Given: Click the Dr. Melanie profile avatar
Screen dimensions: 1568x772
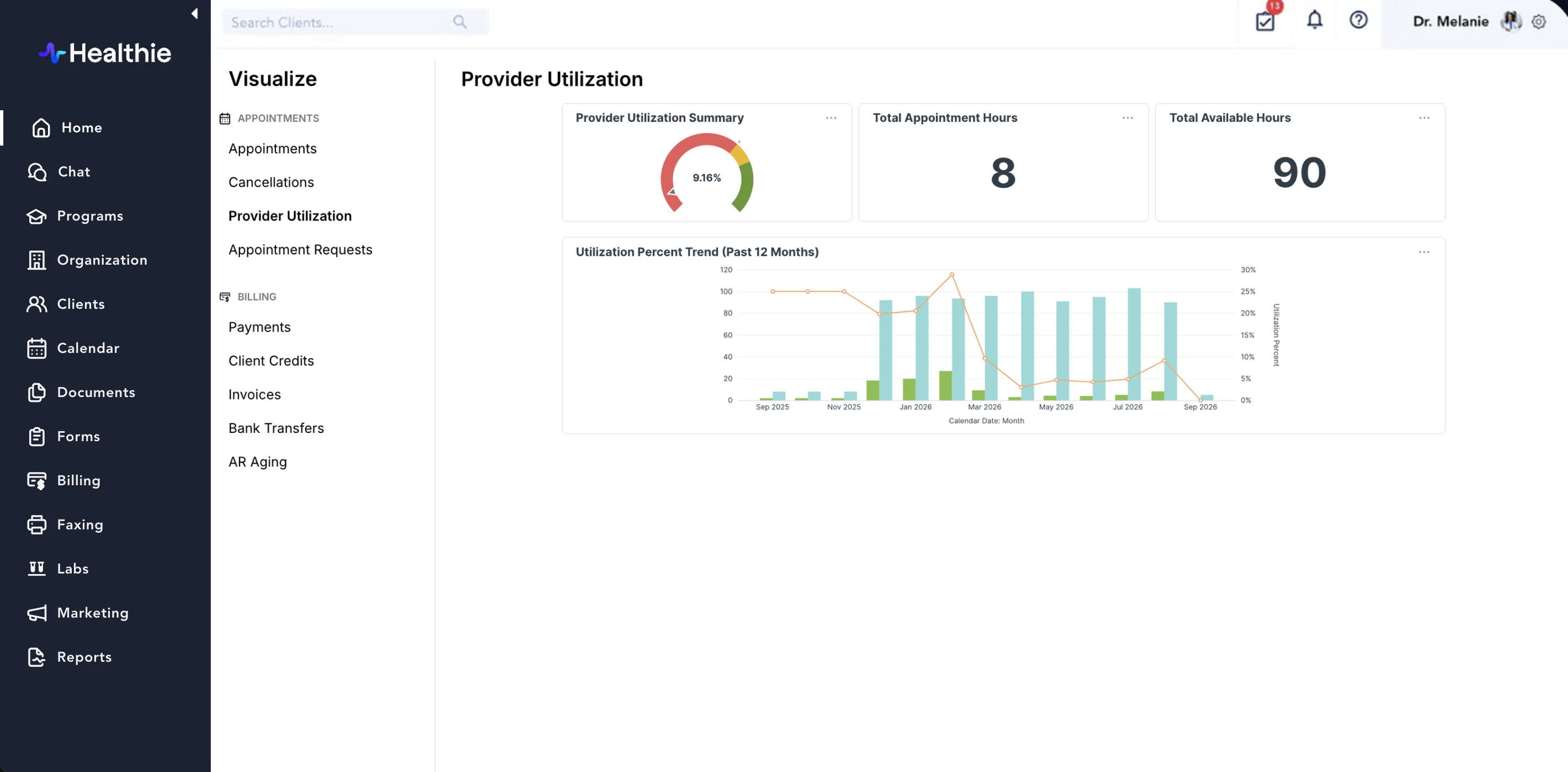Looking at the screenshot, I should tap(1511, 22).
